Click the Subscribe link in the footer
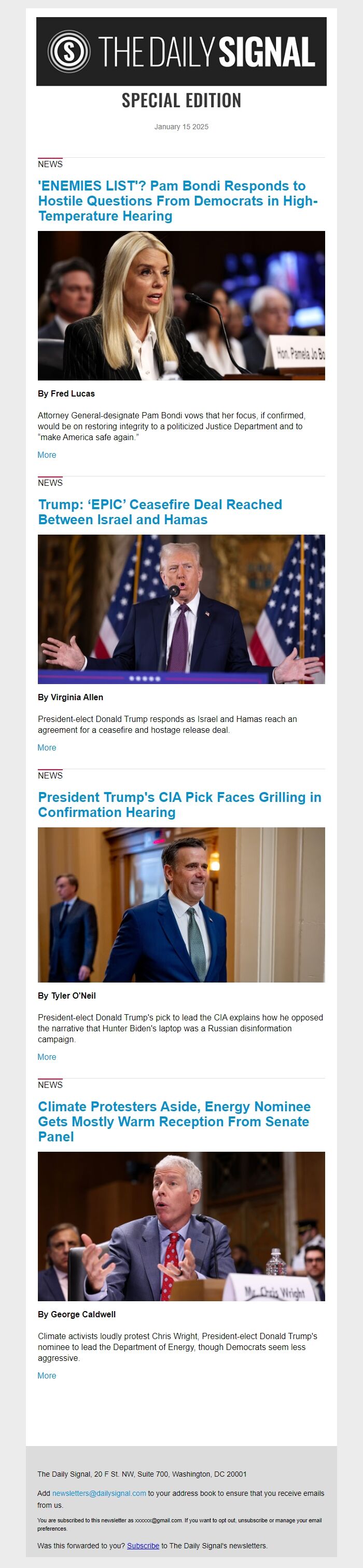Image resolution: width=363 pixels, height=1568 pixels. point(143,1546)
